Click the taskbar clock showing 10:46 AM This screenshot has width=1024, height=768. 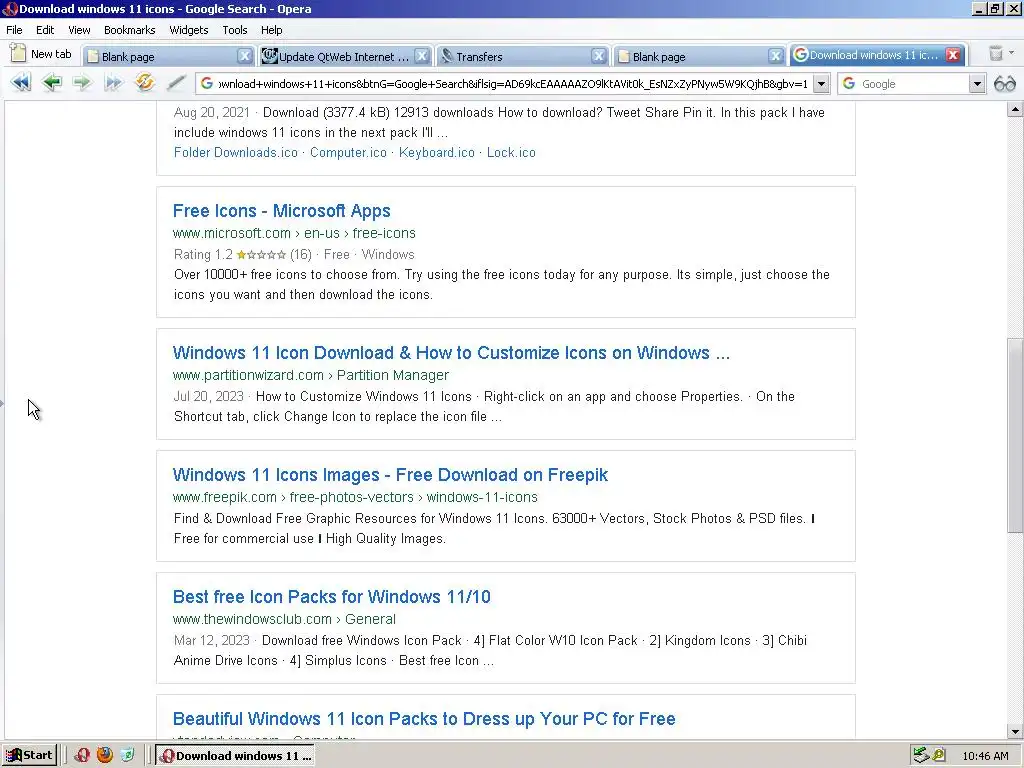coord(985,756)
